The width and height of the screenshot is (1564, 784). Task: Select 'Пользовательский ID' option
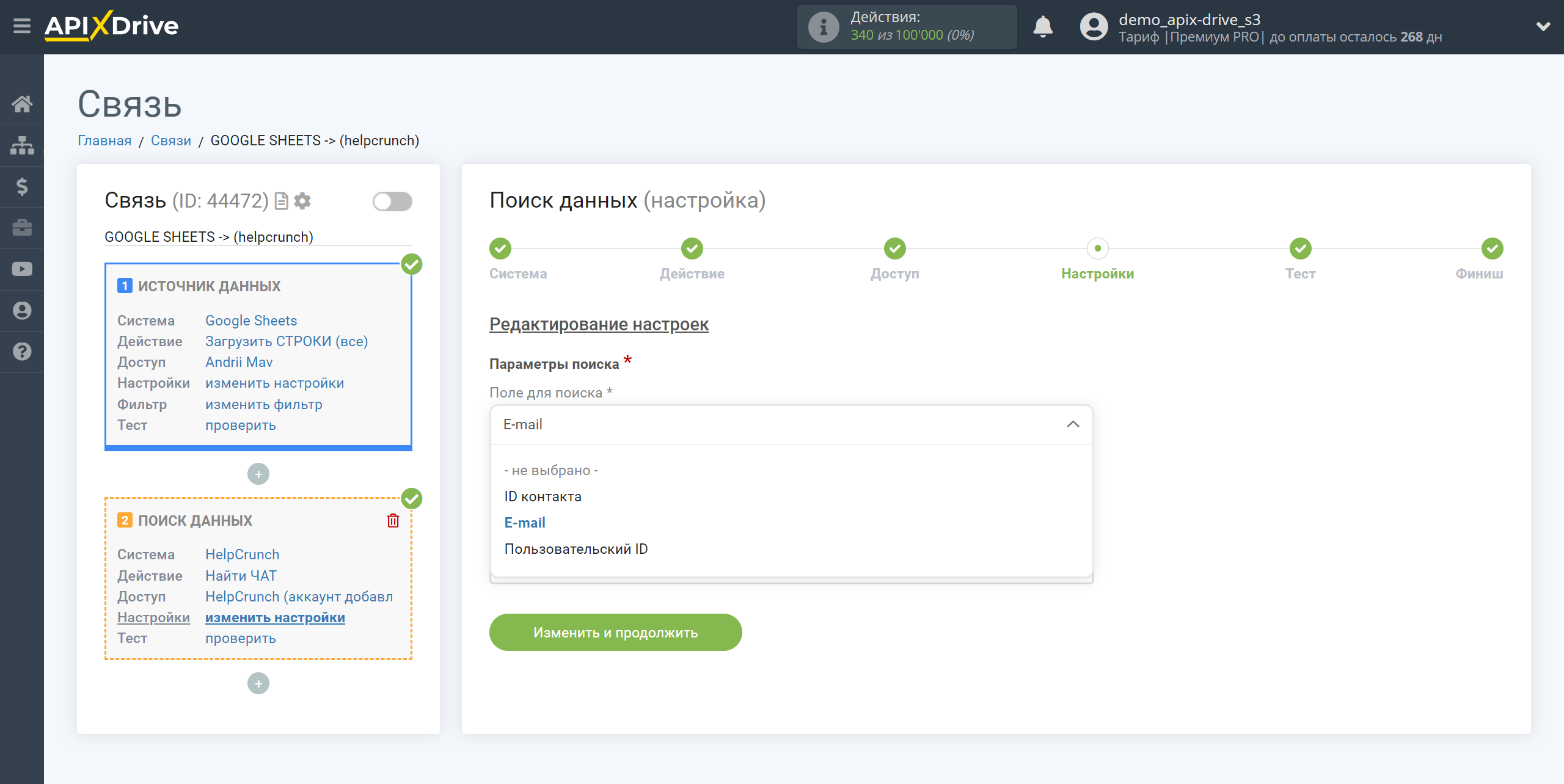(x=576, y=549)
